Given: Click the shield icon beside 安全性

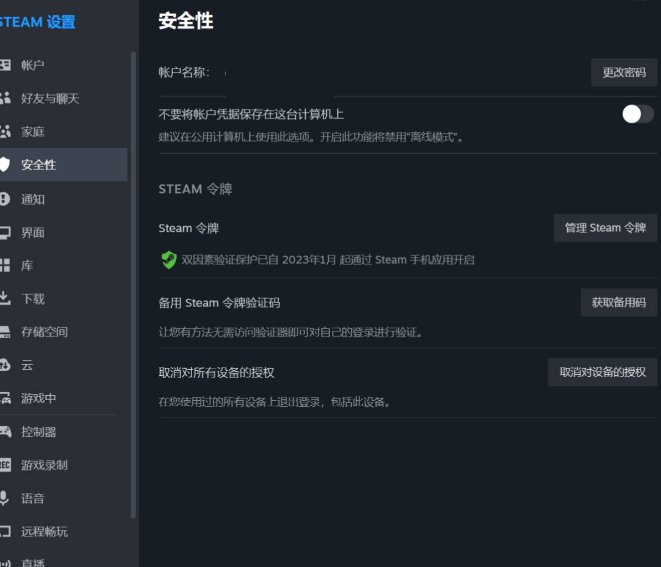Looking at the screenshot, I should click(x=5, y=164).
